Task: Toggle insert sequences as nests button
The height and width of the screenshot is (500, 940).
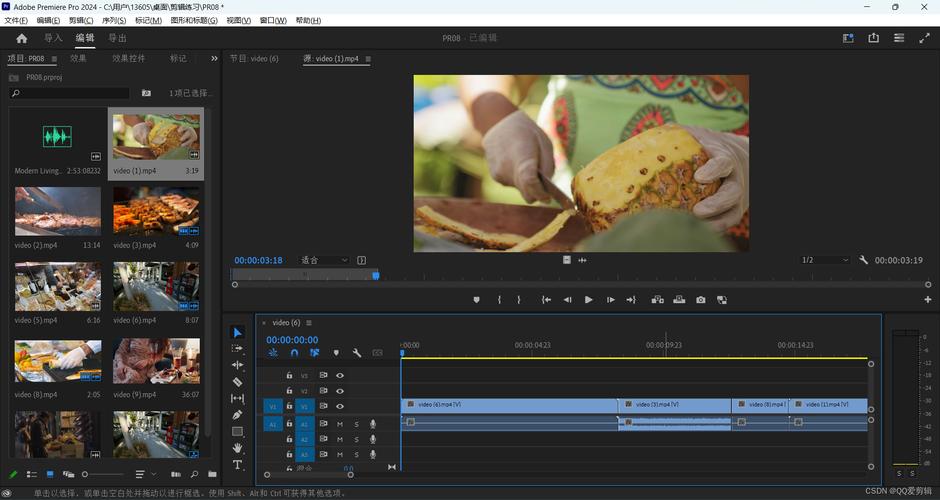Action: coord(273,353)
